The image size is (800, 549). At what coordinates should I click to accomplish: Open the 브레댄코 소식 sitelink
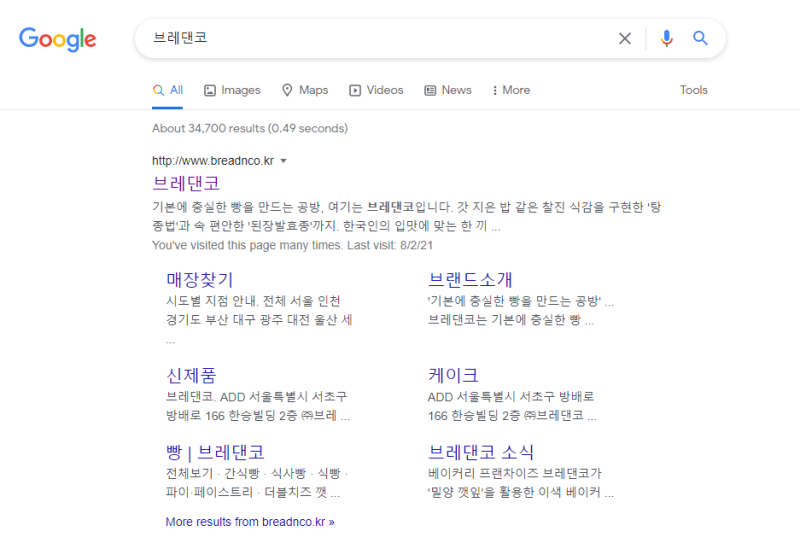[x=481, y=453]
